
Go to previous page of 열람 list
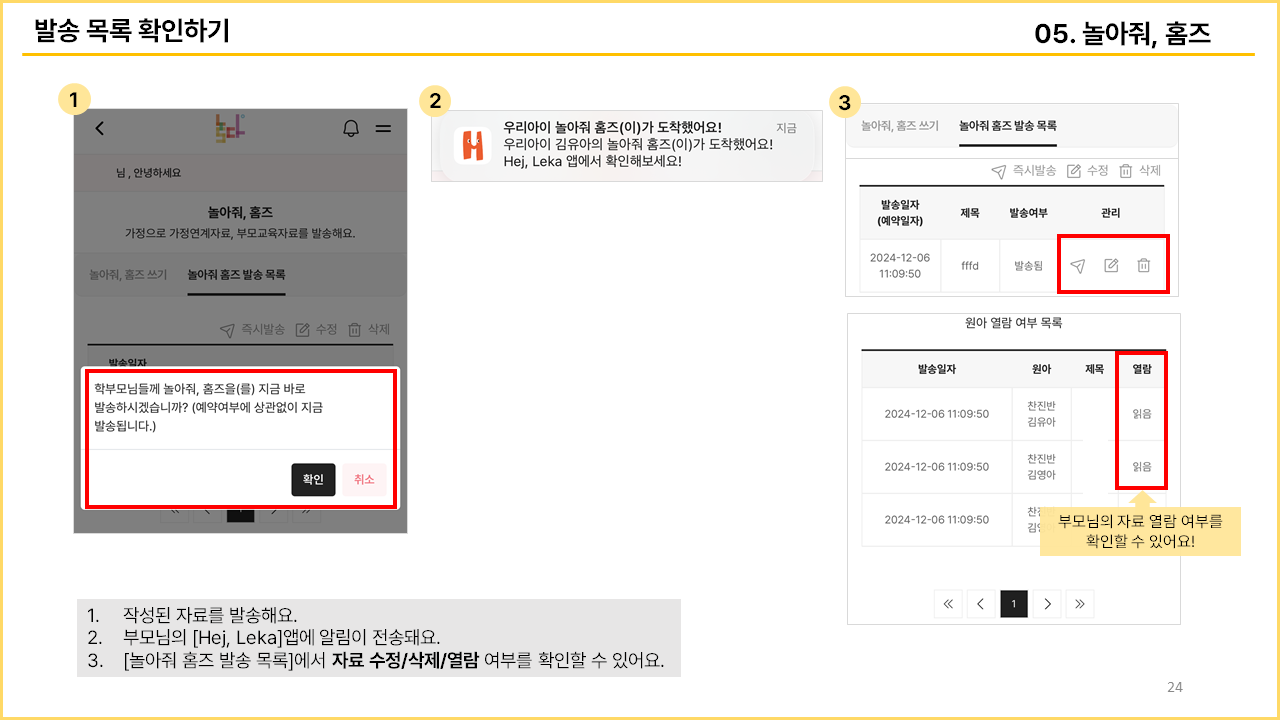pyautogui.click(x=981, y=604)
